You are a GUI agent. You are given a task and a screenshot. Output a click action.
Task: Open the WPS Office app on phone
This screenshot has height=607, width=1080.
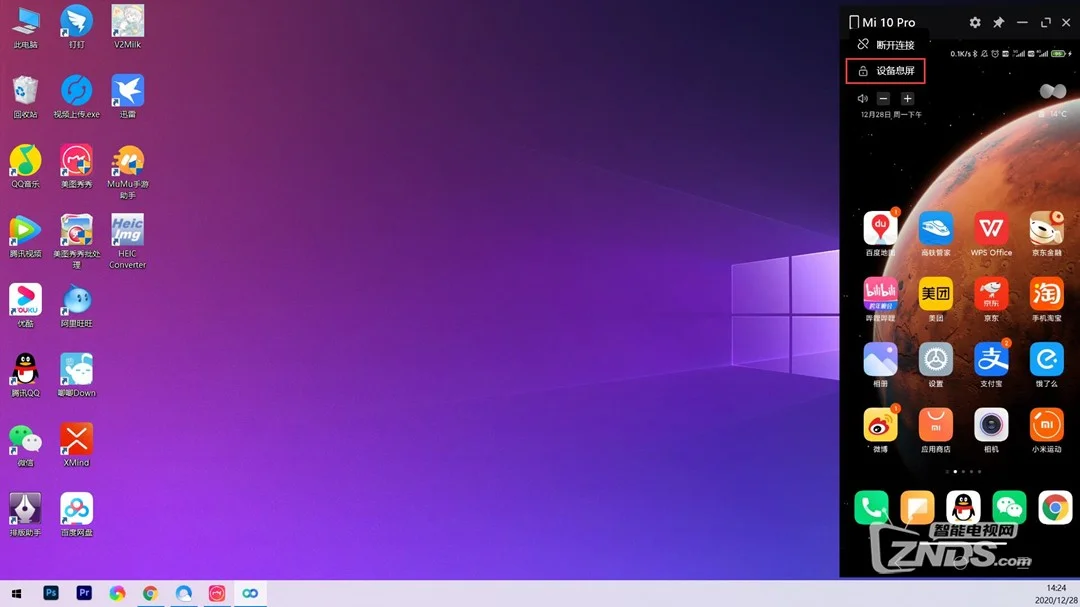(x=991, y=229)
